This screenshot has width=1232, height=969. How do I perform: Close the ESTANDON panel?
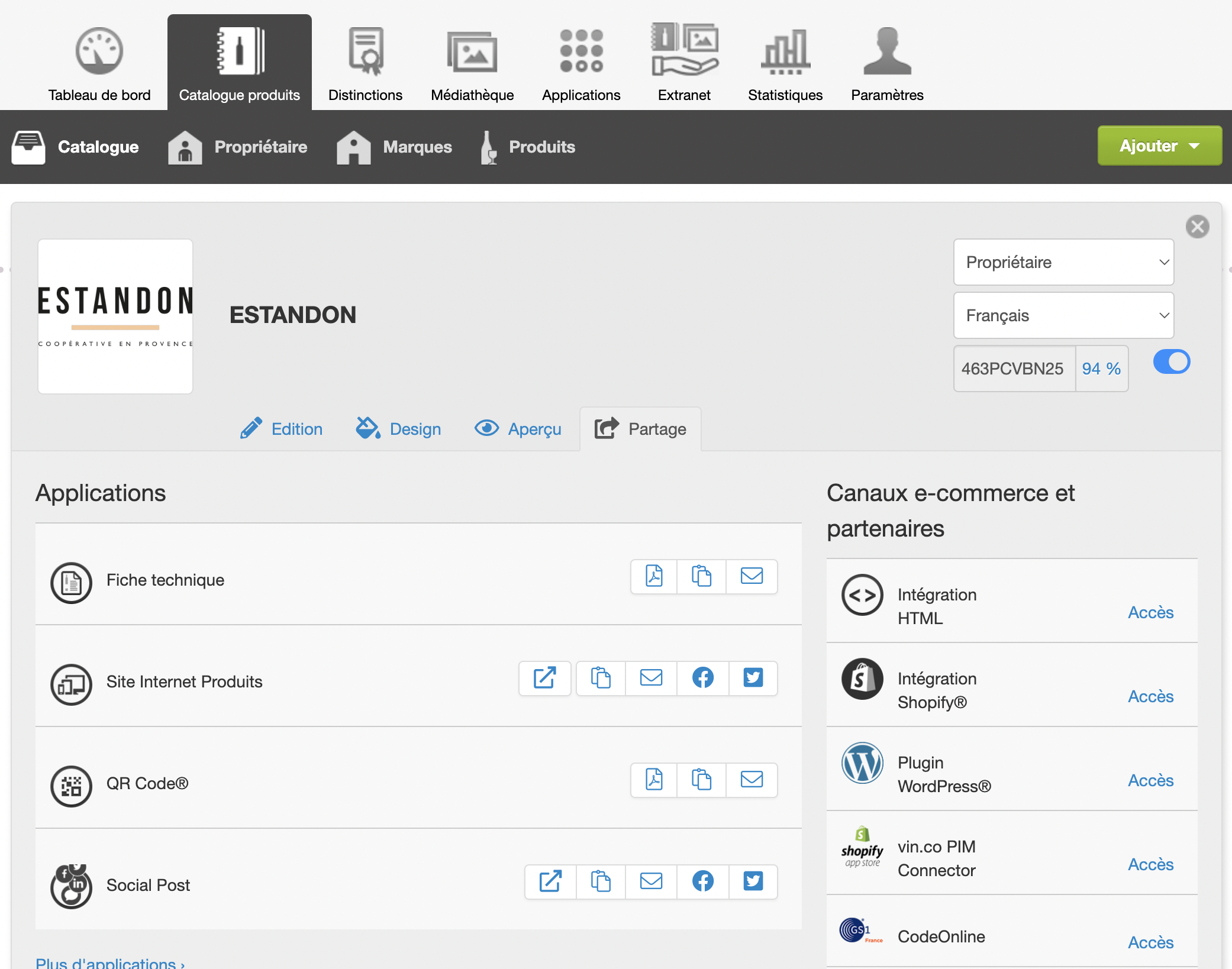(x=1197, y=227)
